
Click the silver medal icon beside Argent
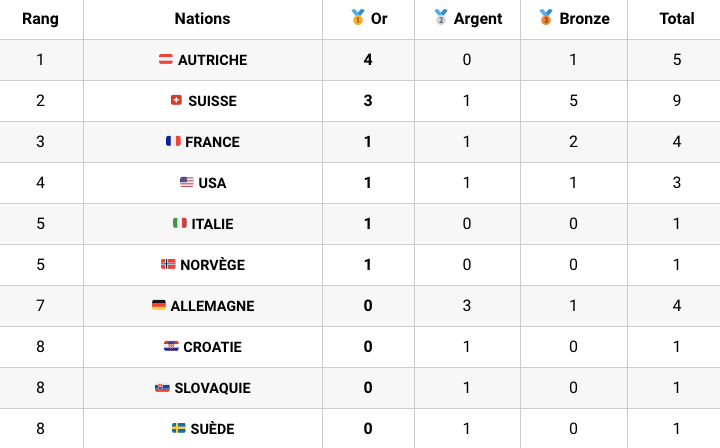point(441,17)
